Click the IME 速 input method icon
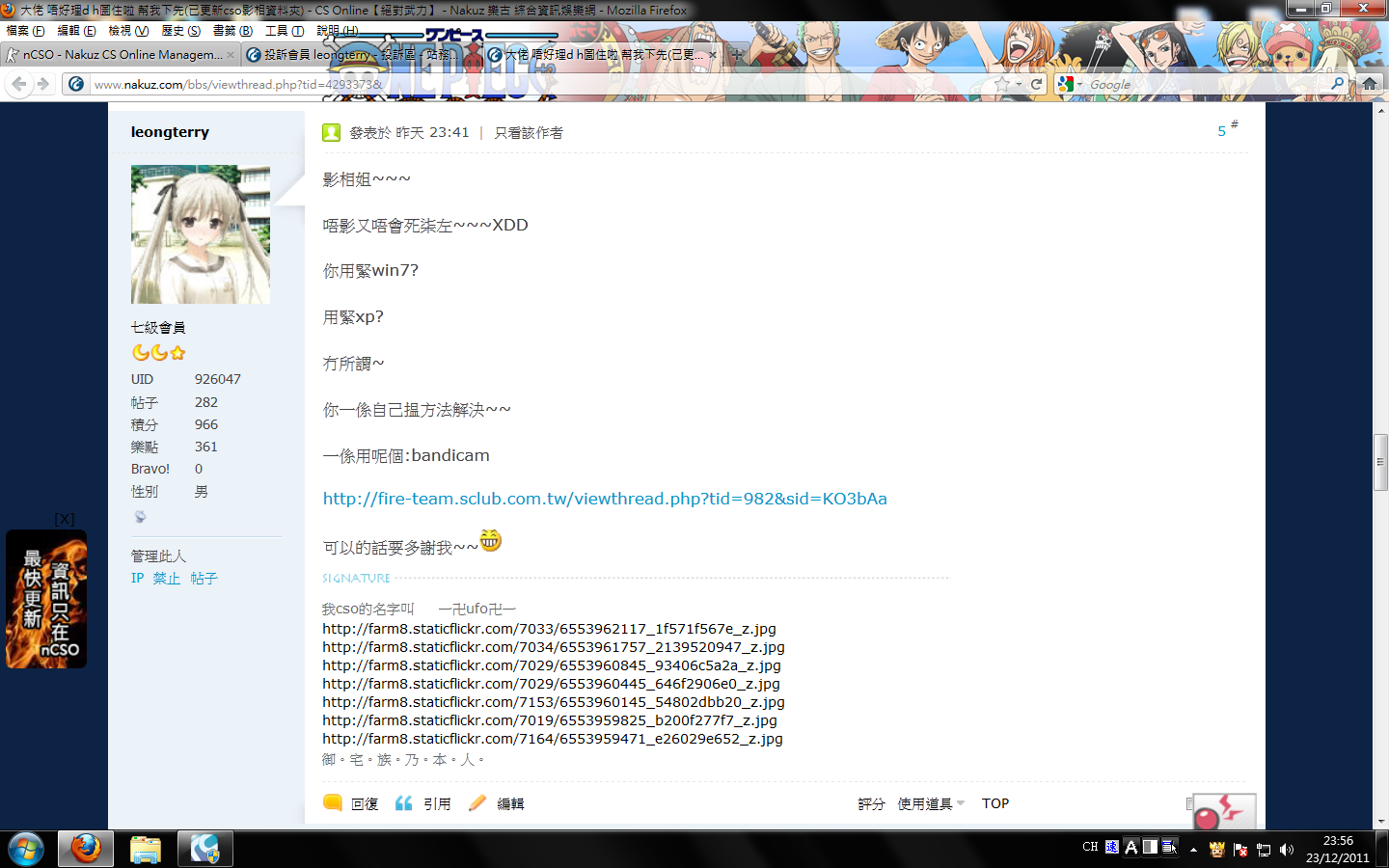1389x868 pixels. pyautogui.click(x=1112, y=847)
